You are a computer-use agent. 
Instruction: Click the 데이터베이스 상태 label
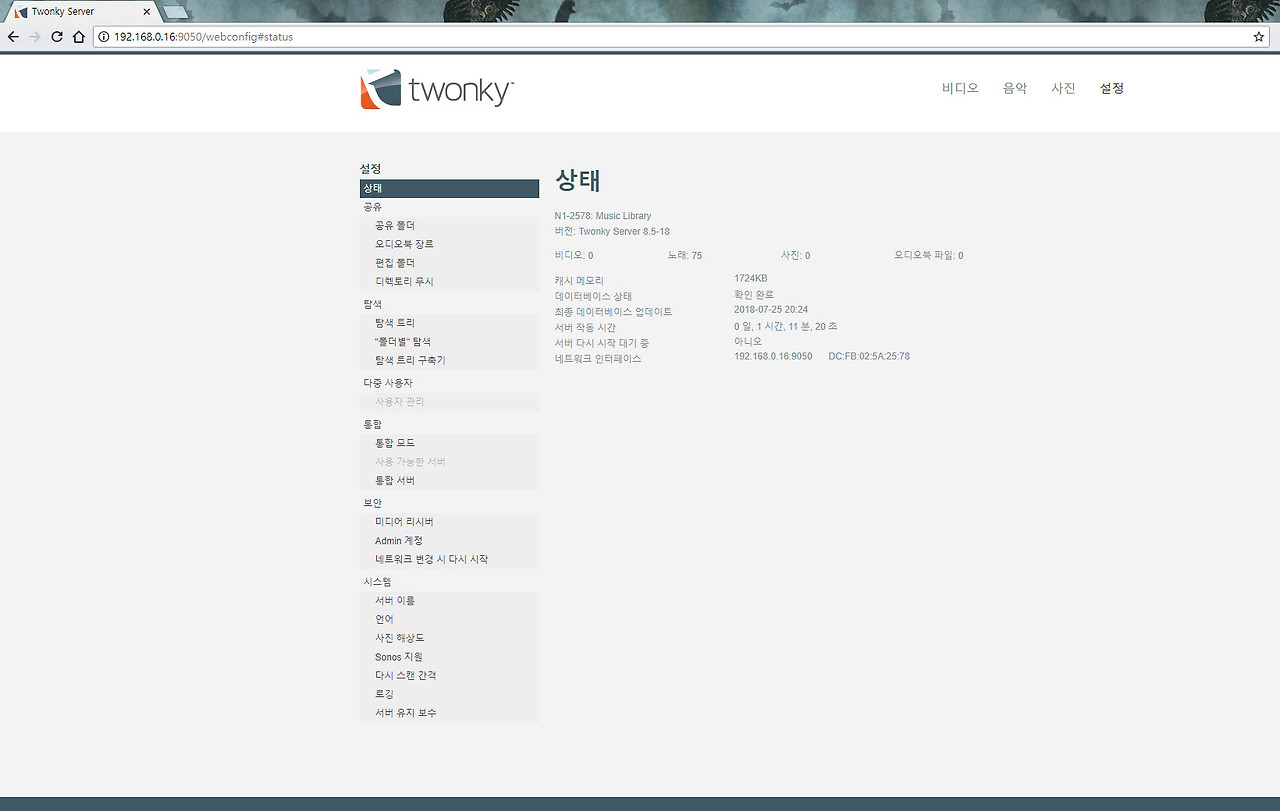click(x=594, y=297)
